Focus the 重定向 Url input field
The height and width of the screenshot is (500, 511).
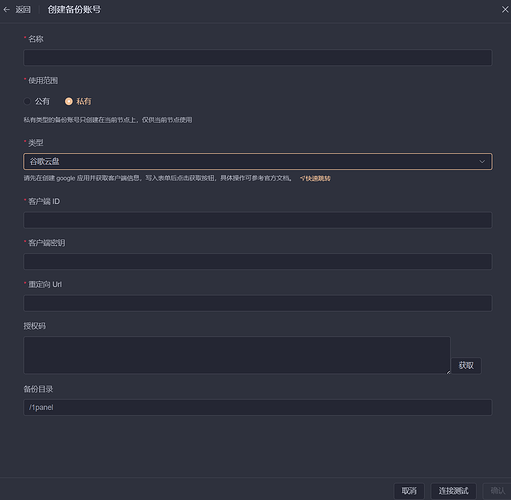[x=258, y=303]
